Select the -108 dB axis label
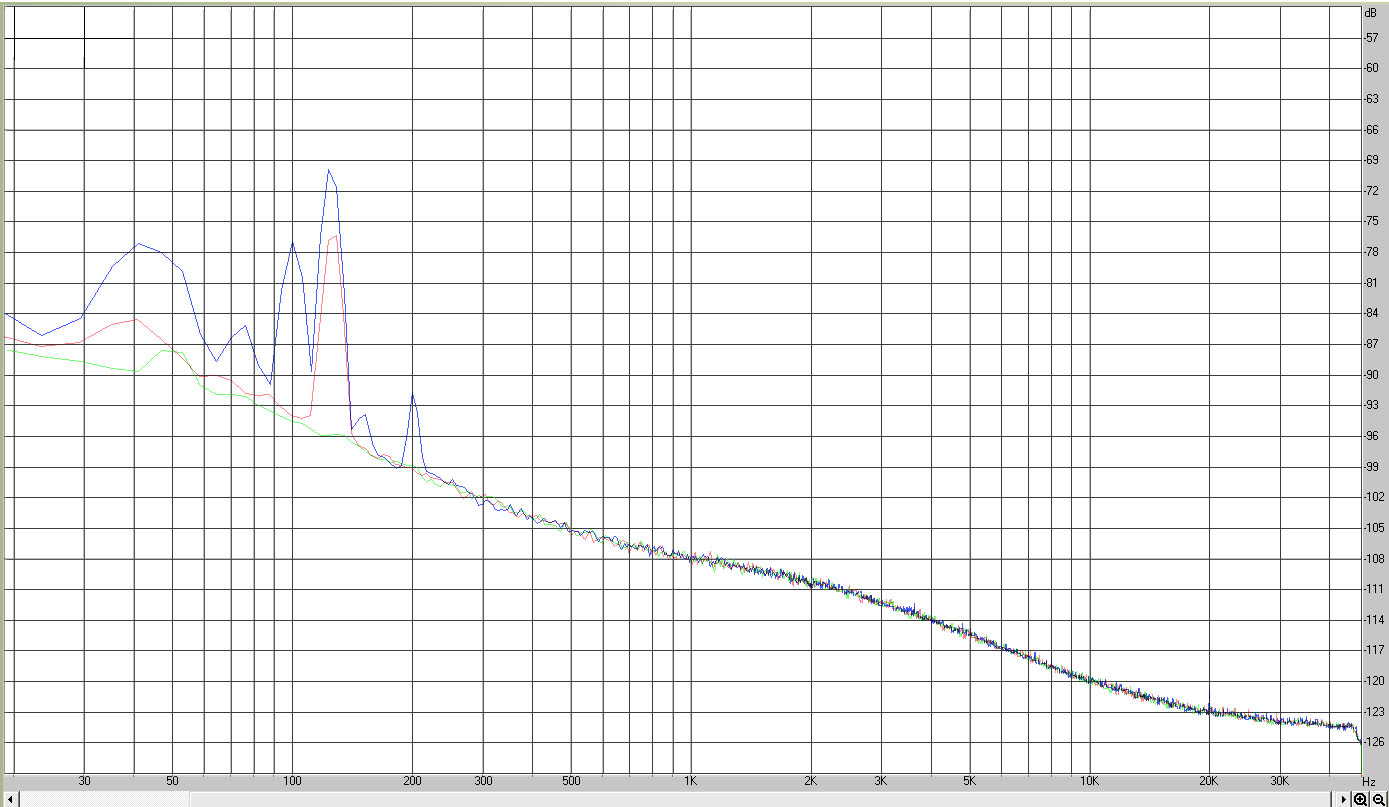1389x807 pixels. (x=1374, y=558)
